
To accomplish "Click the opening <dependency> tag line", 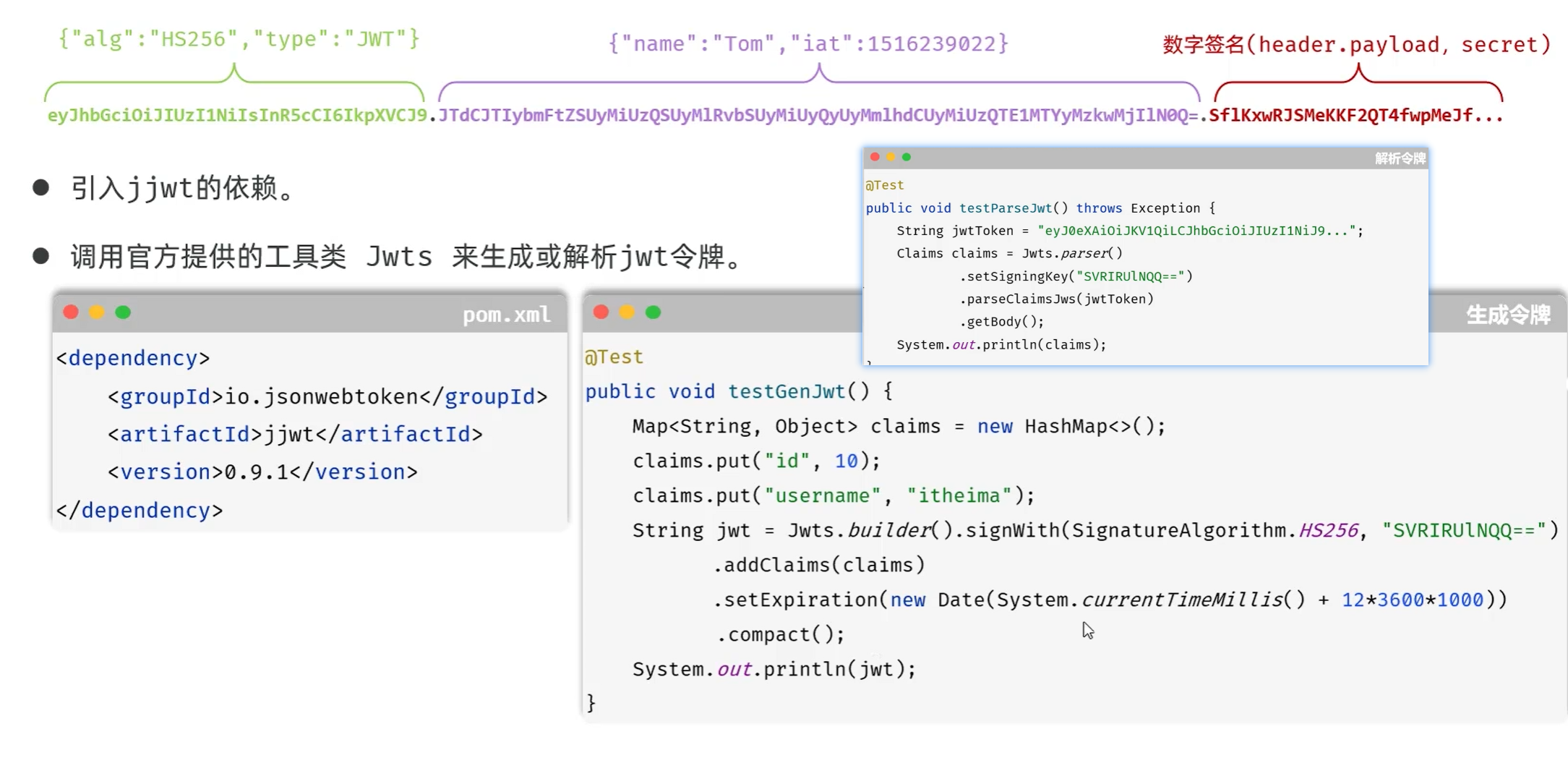I will tap(133, 358).
